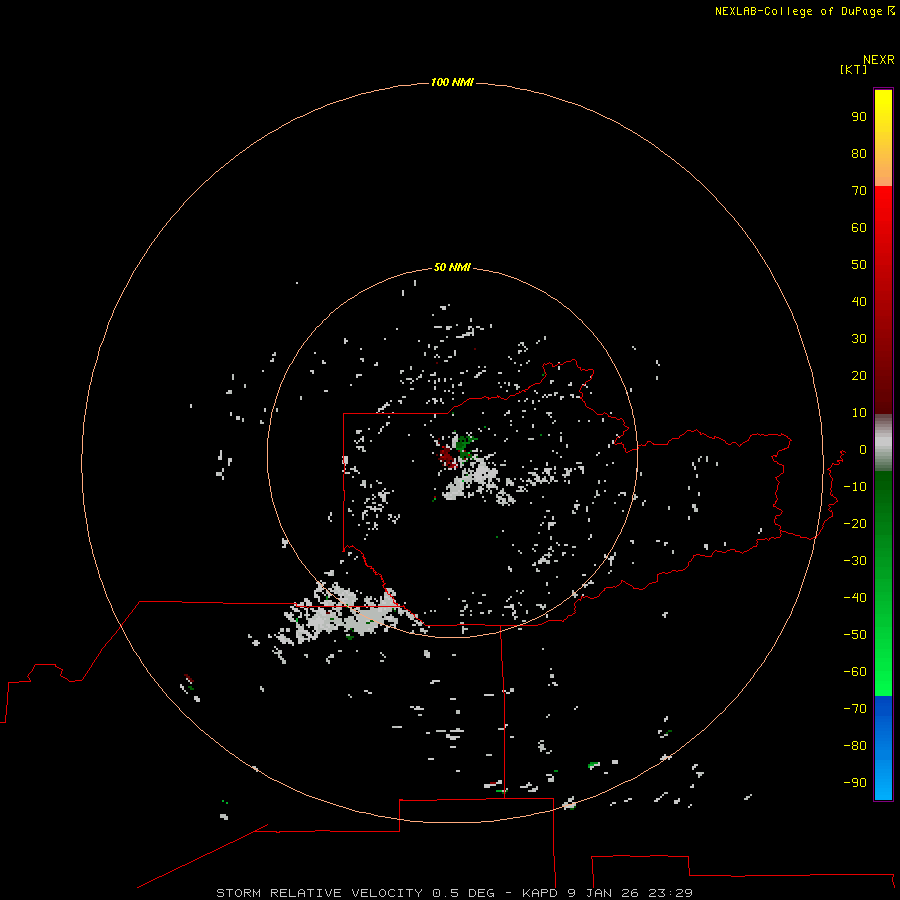The image size is (900, 900).
Task: Click the 50 value on the velocity scale
Action: (859, 265)
